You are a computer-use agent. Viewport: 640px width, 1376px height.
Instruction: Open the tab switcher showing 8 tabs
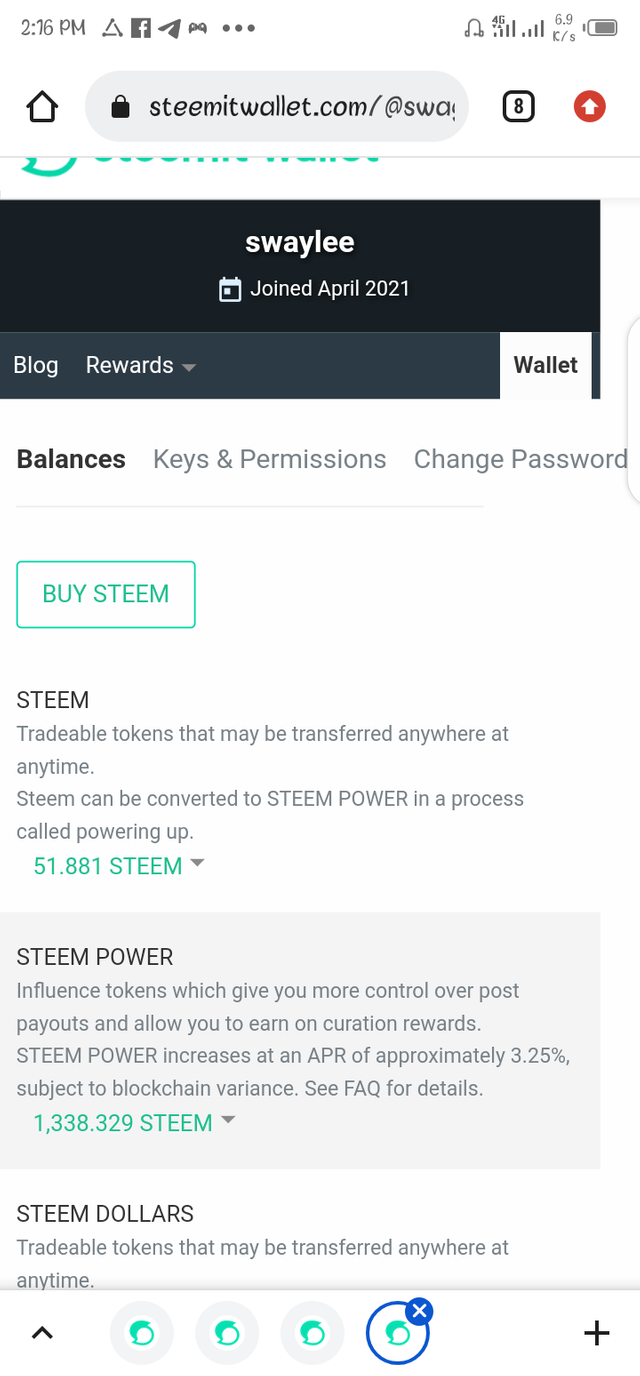tap(517, 106)
